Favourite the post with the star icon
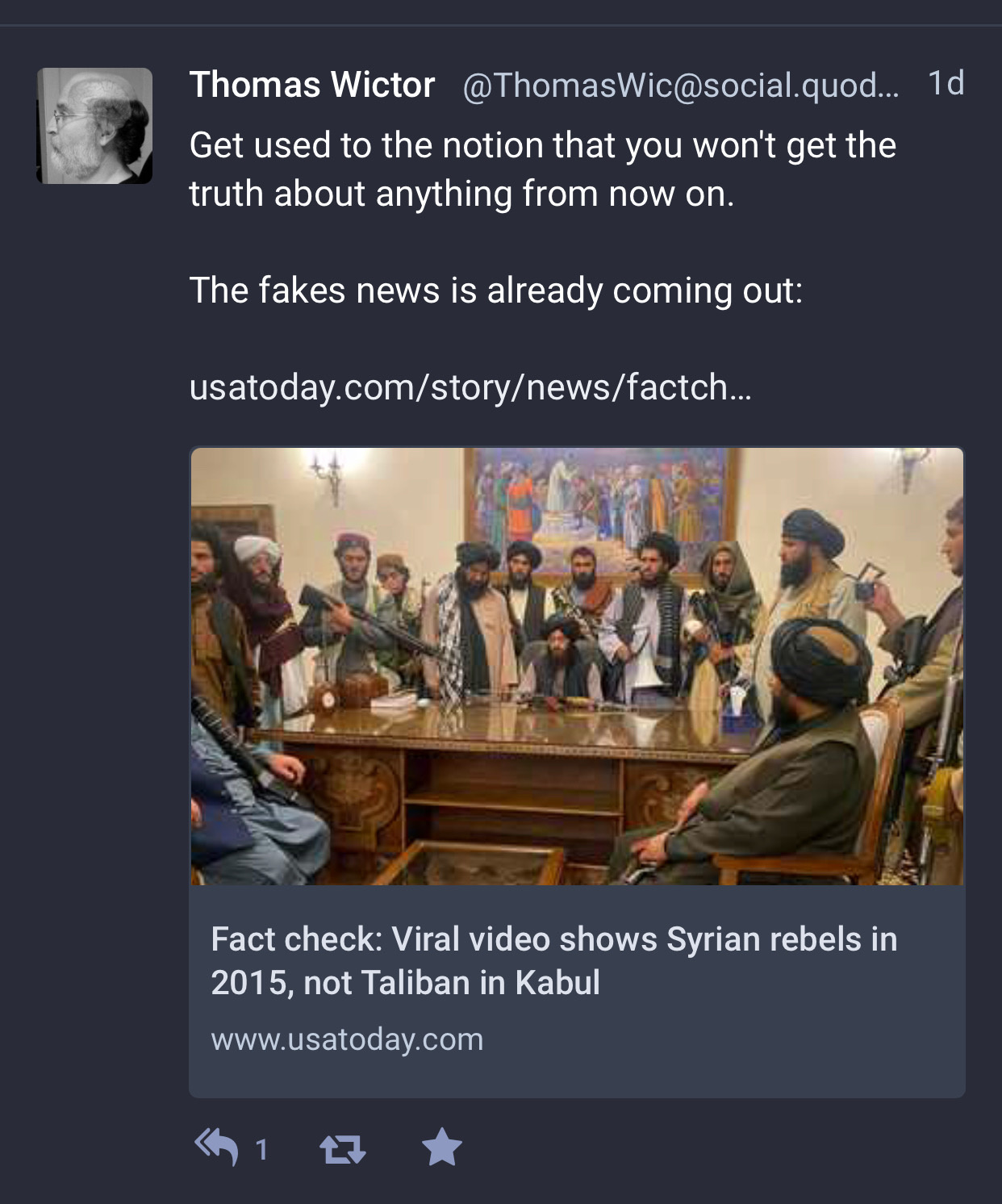Image resolution: width=1002 pixels, height=1204 pixels. (x=442, y=1147)
